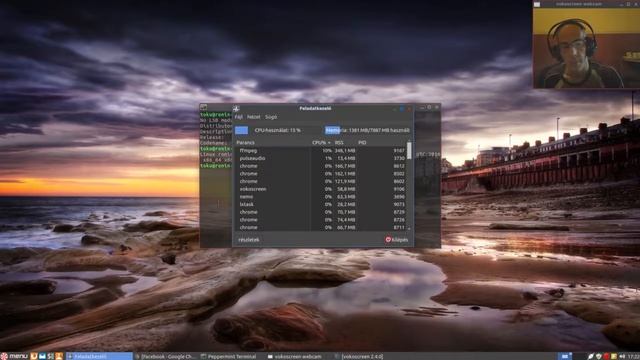Switch to Facebook - Google Chrome taskbar entry
The width and height of the screenshot is (640, 360).
coord(166,356)
